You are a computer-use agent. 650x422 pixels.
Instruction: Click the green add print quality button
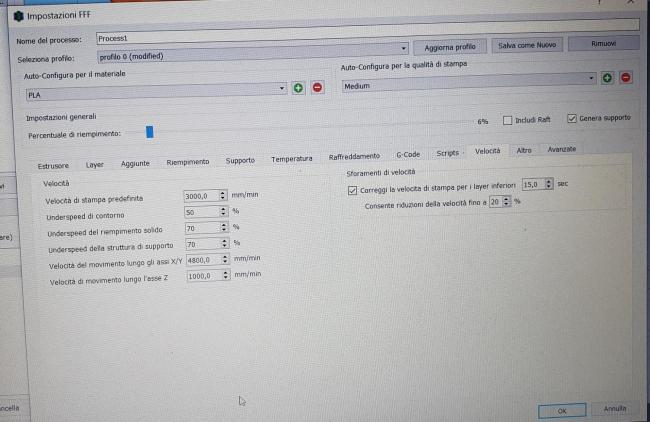(606, 78)
